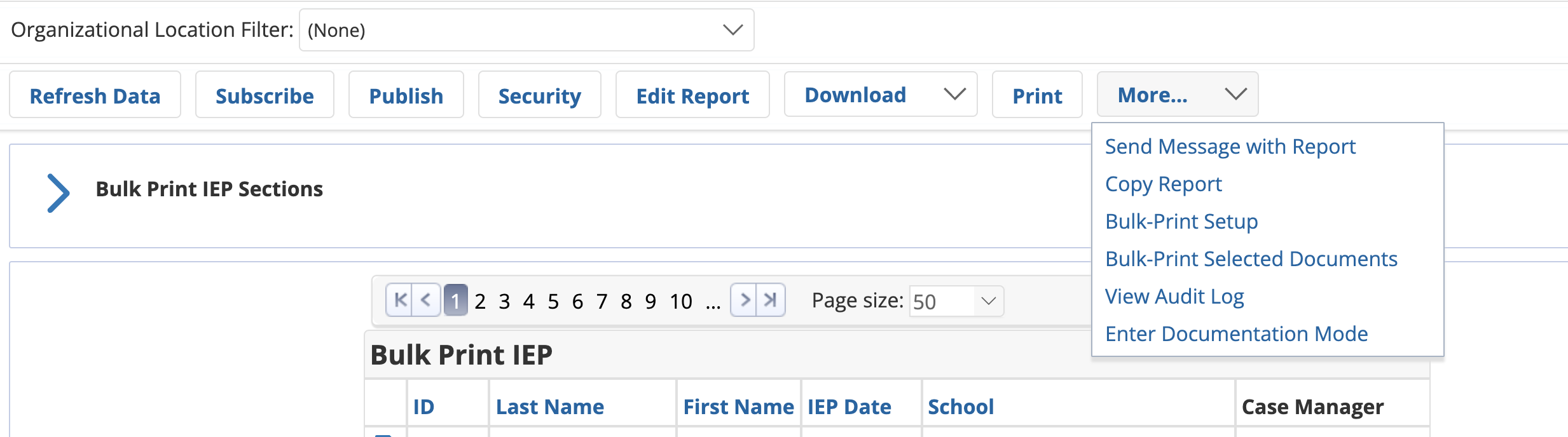Jump to last page using skip-forward icon
The height and width of the screenshot is (437, 1568).
tap(769, 300)
